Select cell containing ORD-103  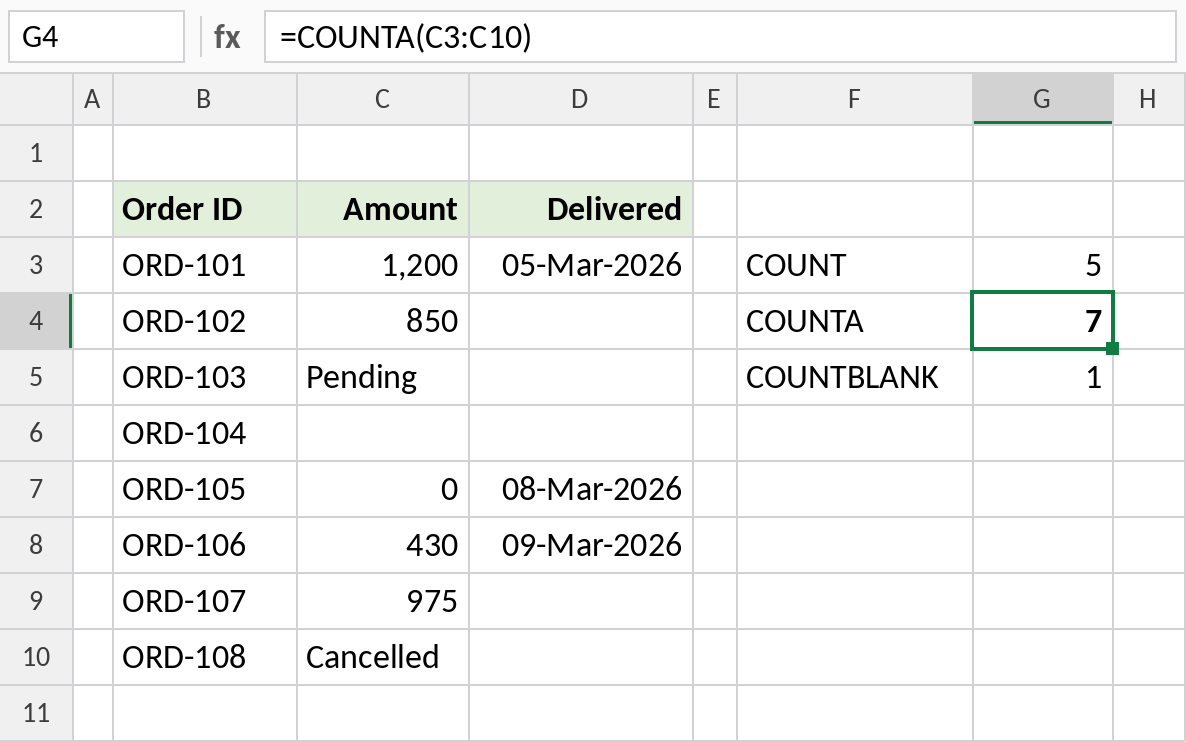point(204,377)
